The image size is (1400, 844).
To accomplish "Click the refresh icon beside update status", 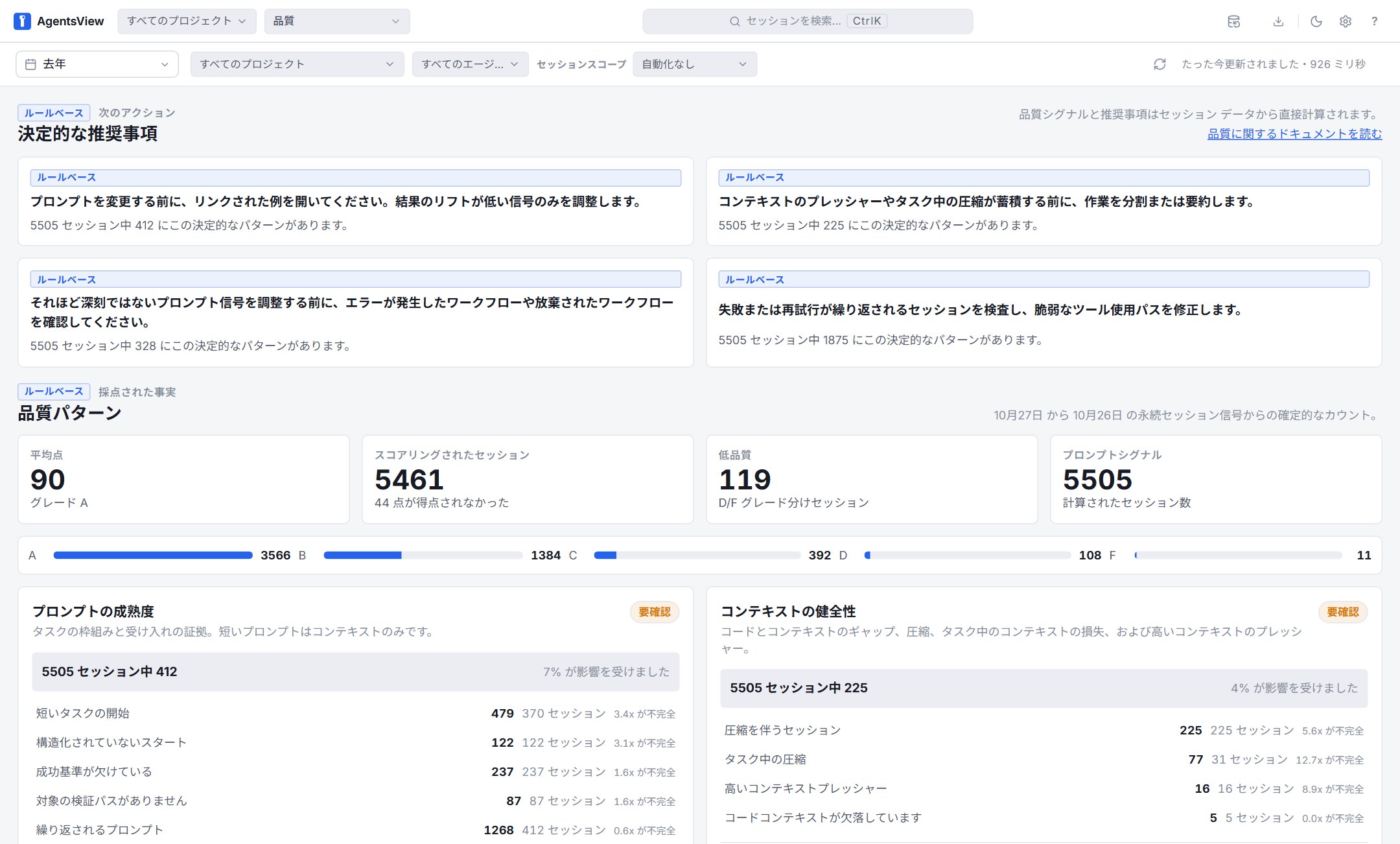I will click(x=1160, y=64).
